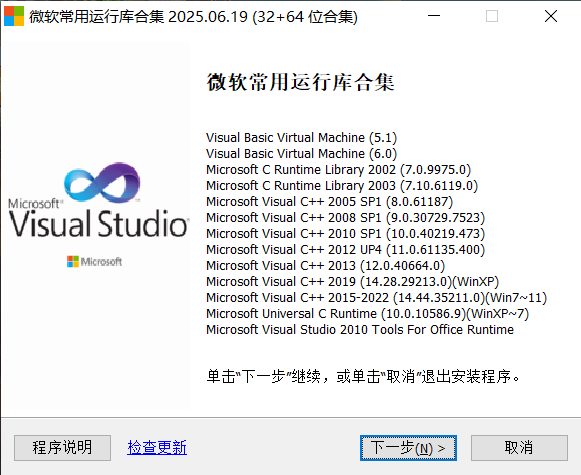Click the Visual C++ 2015-2022 entry

[x=376, y=298]
